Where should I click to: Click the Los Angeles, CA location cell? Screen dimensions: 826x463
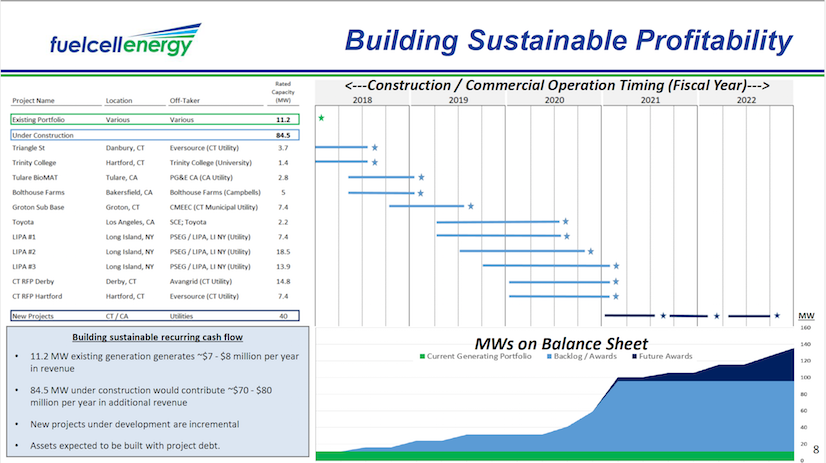(x=130, y=222)
